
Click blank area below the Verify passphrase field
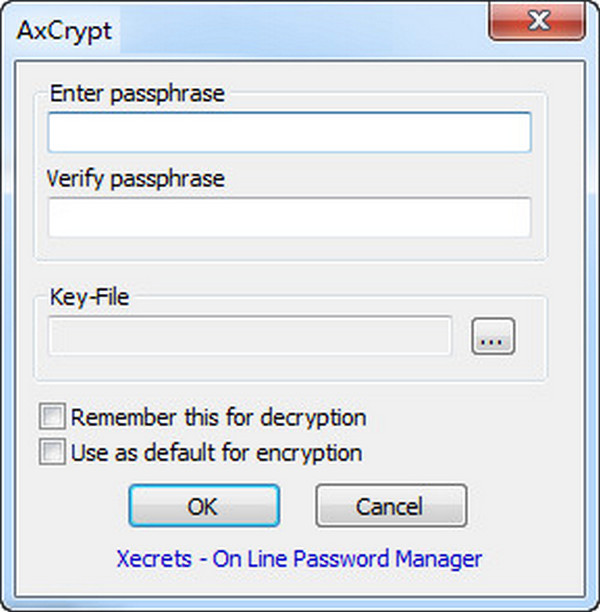point(290,248)
